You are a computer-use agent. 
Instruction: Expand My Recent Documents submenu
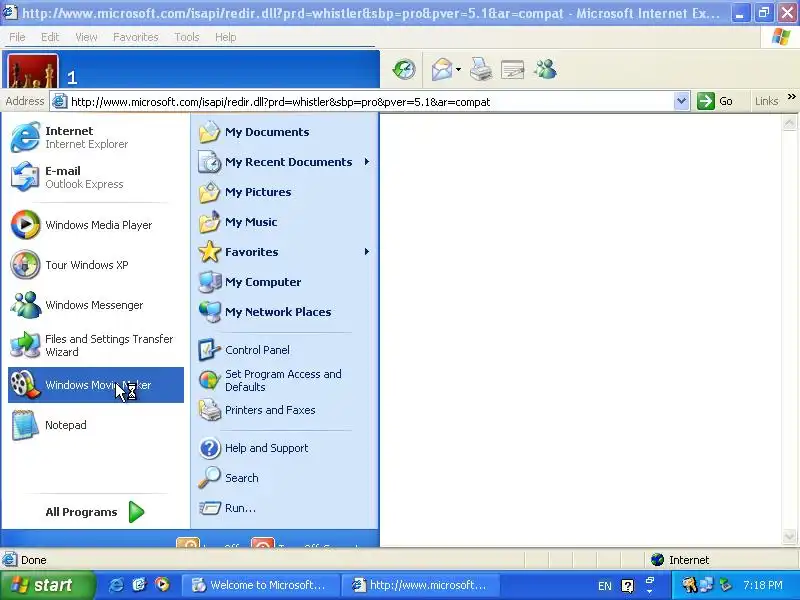[367, 162]
